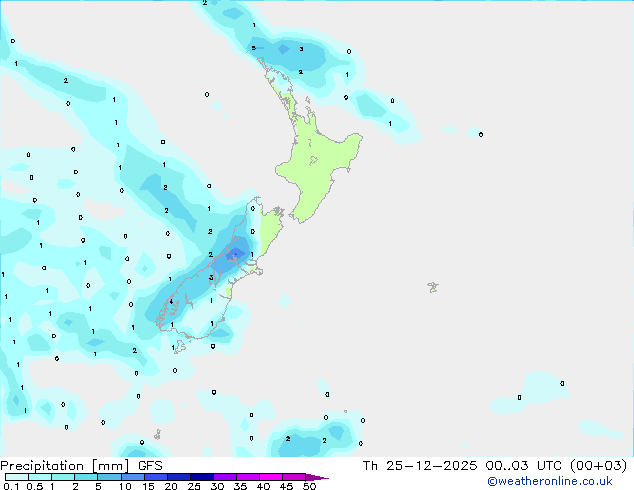634x490 pixels.
Task: Click the above-50 mm legend arrow tip
Action: (317, 477)
